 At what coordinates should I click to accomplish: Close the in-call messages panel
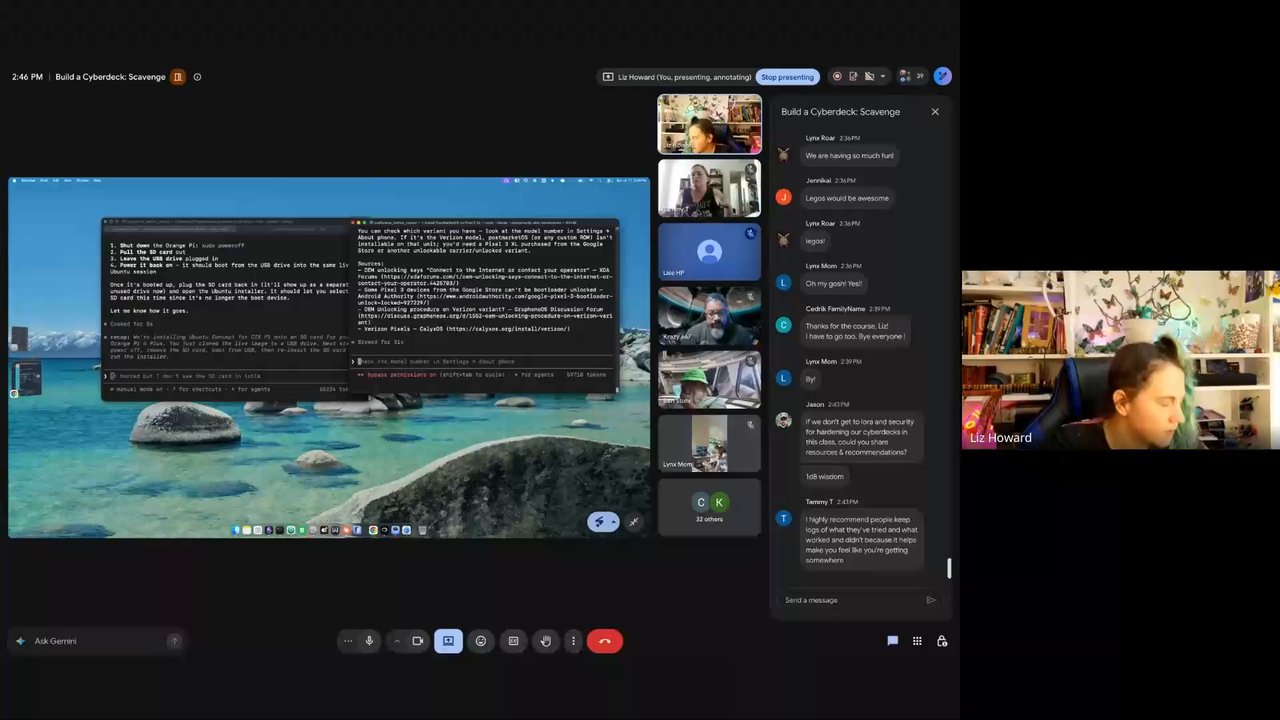tap(935, 112)
